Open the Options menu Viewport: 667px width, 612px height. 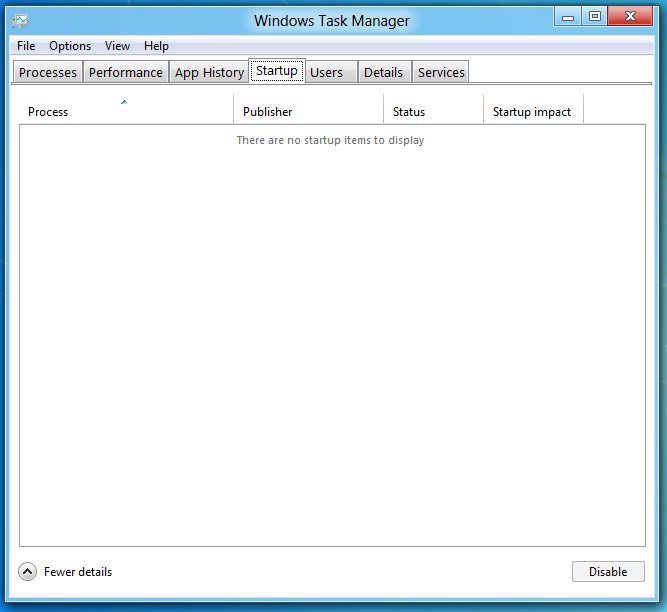coord(70,46)
